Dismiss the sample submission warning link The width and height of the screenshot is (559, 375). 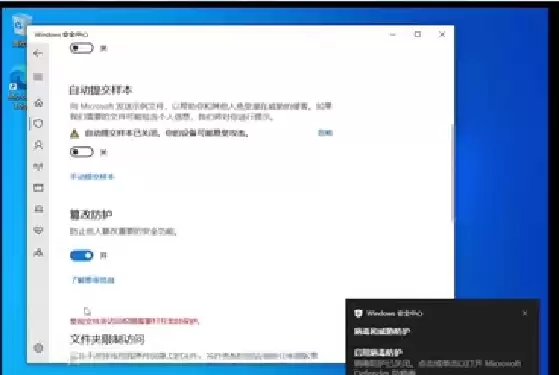325,133
